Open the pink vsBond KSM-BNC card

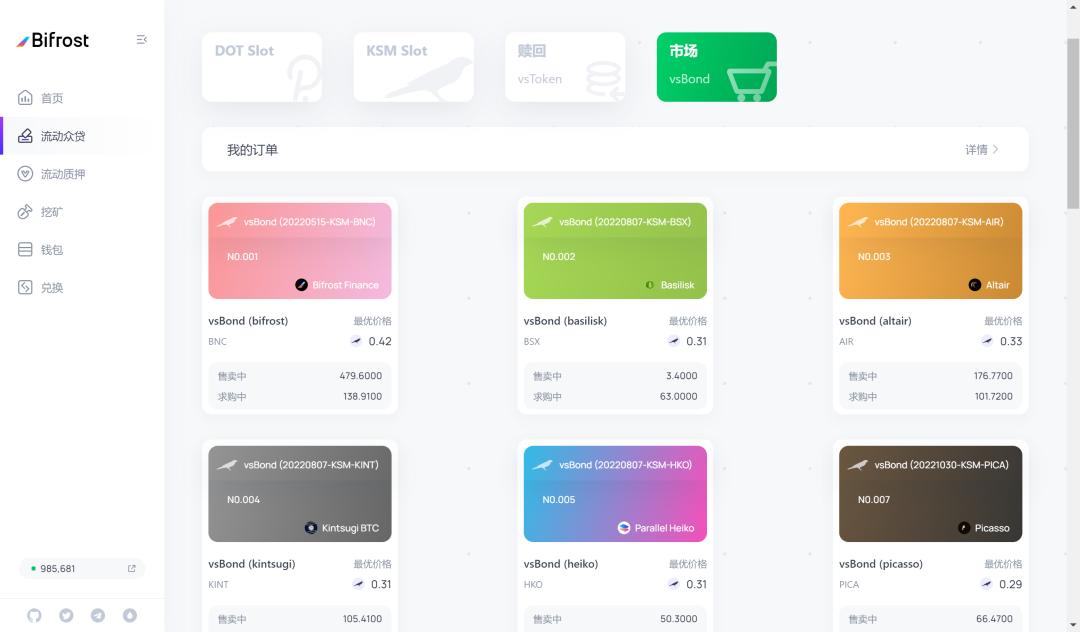[x=299, y=251]
